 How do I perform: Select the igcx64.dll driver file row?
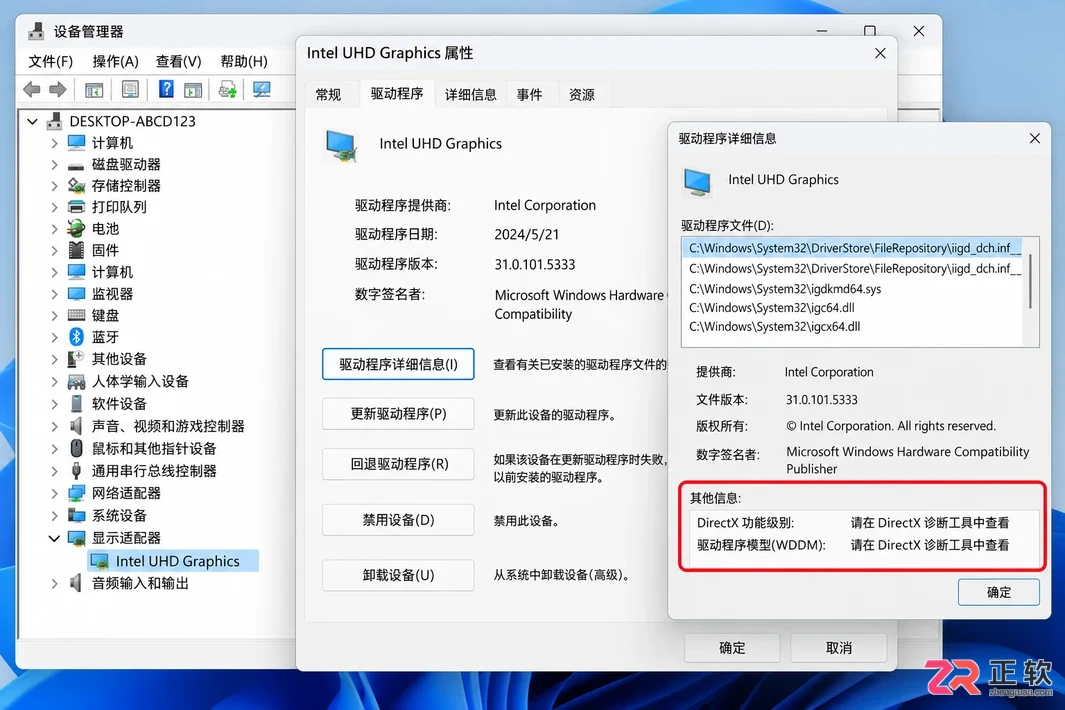[852, 327]
